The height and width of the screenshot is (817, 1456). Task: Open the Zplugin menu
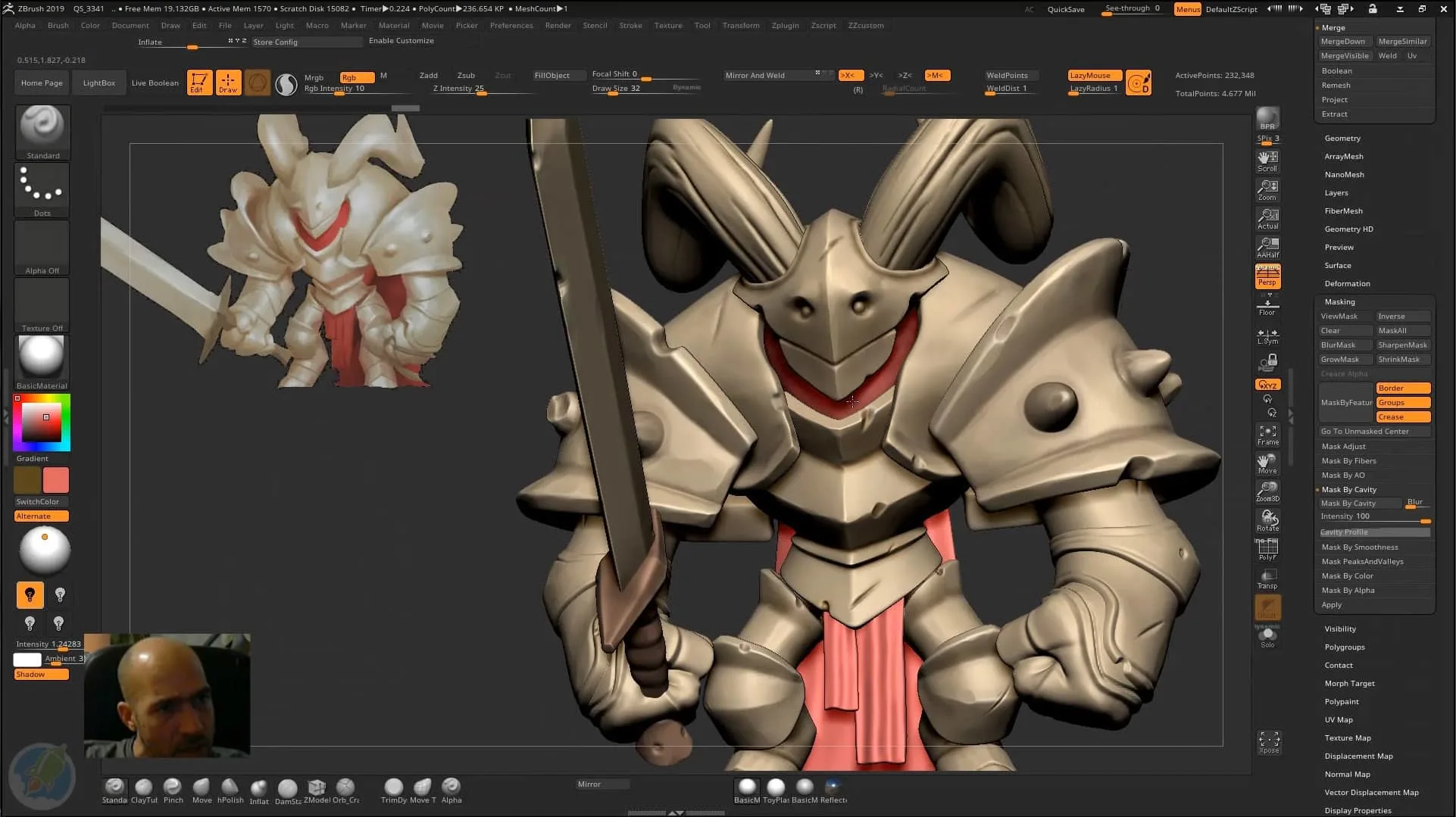[785, 25]
